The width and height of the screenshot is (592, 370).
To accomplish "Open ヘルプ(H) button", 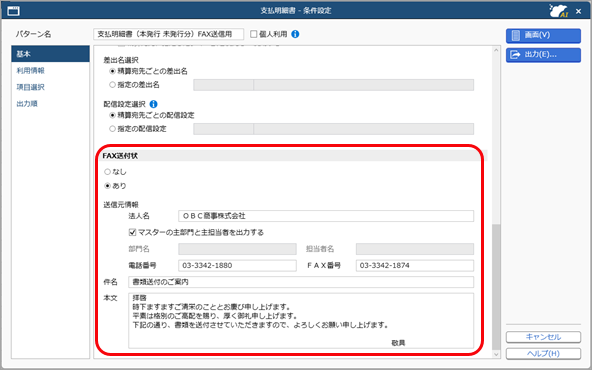I will click(x=543, y=353).
